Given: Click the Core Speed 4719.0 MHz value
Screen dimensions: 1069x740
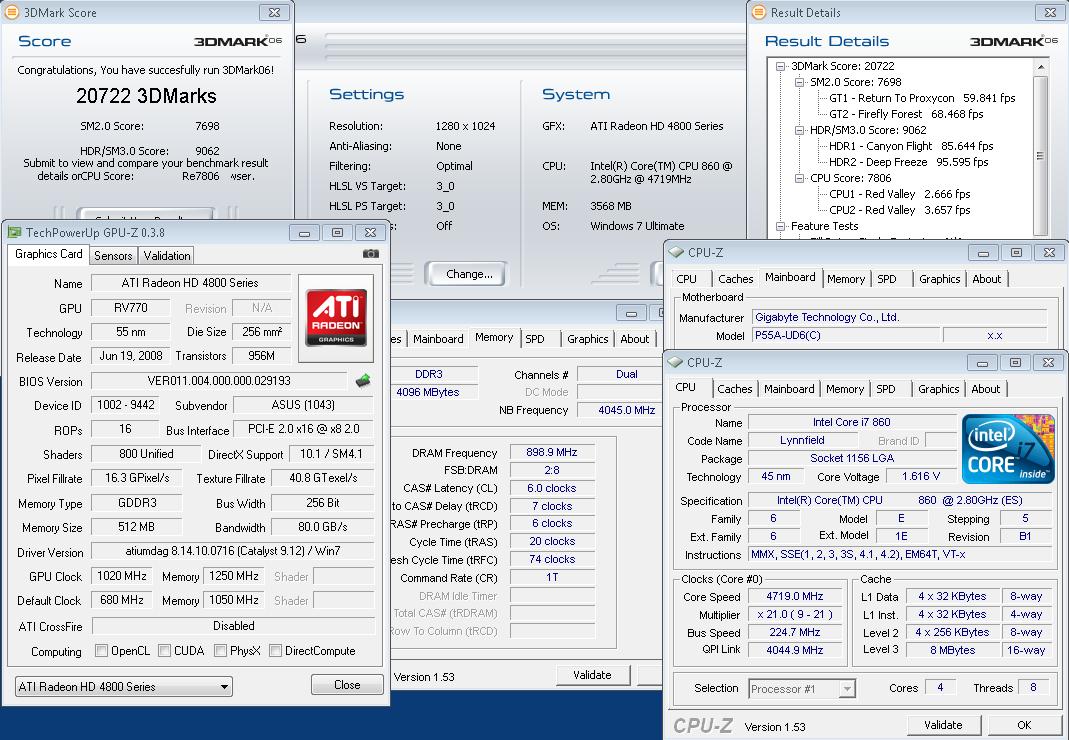Looking at the screenshot, I should coord(794,597).
